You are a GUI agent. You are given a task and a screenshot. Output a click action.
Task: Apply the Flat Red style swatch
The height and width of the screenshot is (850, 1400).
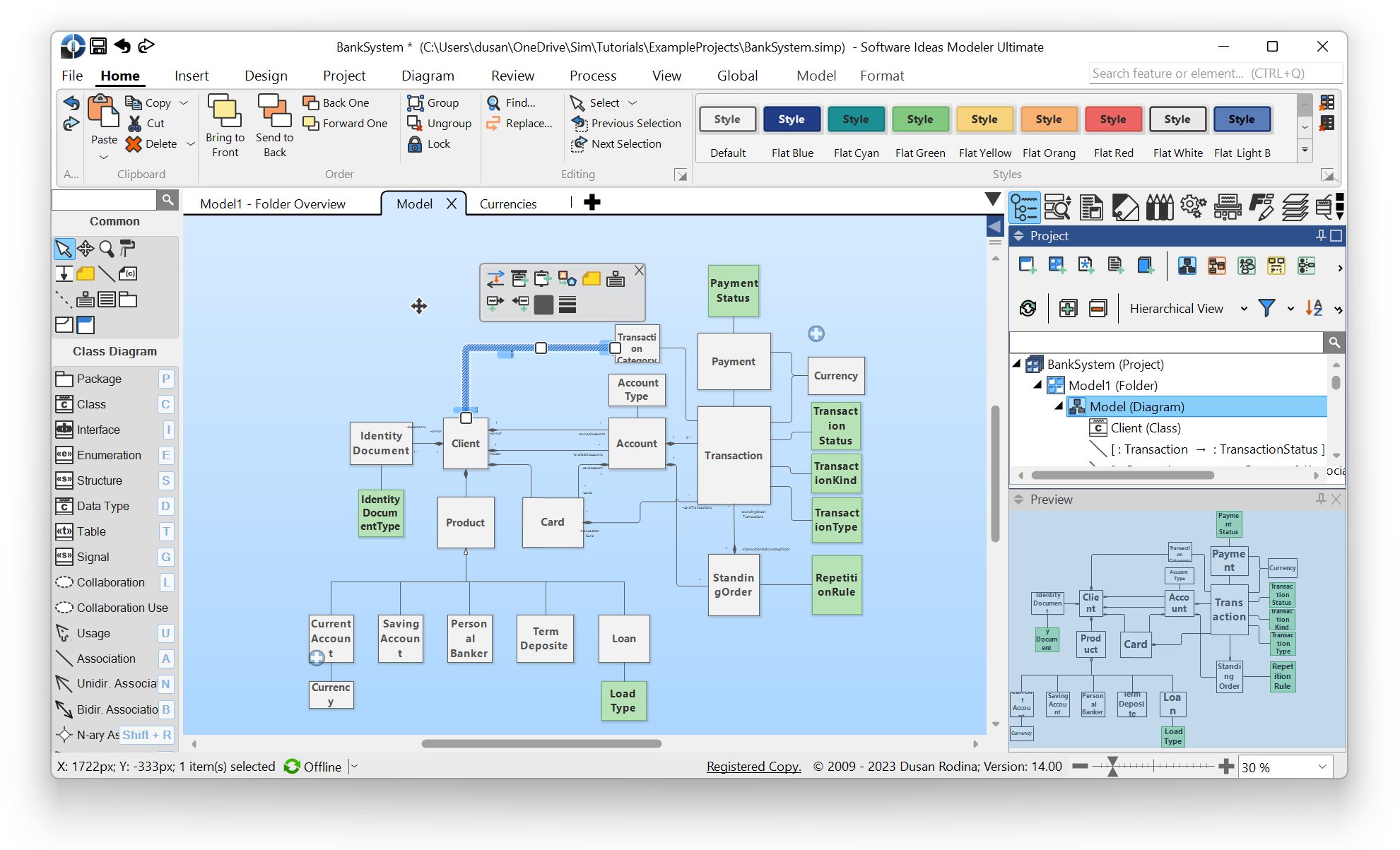(x=1113, y=119)
